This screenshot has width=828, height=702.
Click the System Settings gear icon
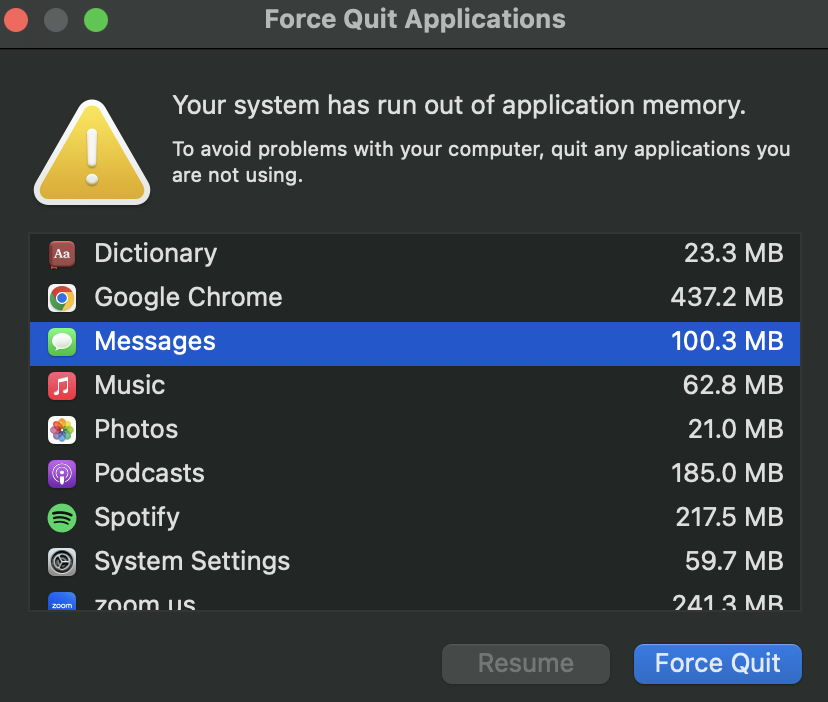click(62, 562)
